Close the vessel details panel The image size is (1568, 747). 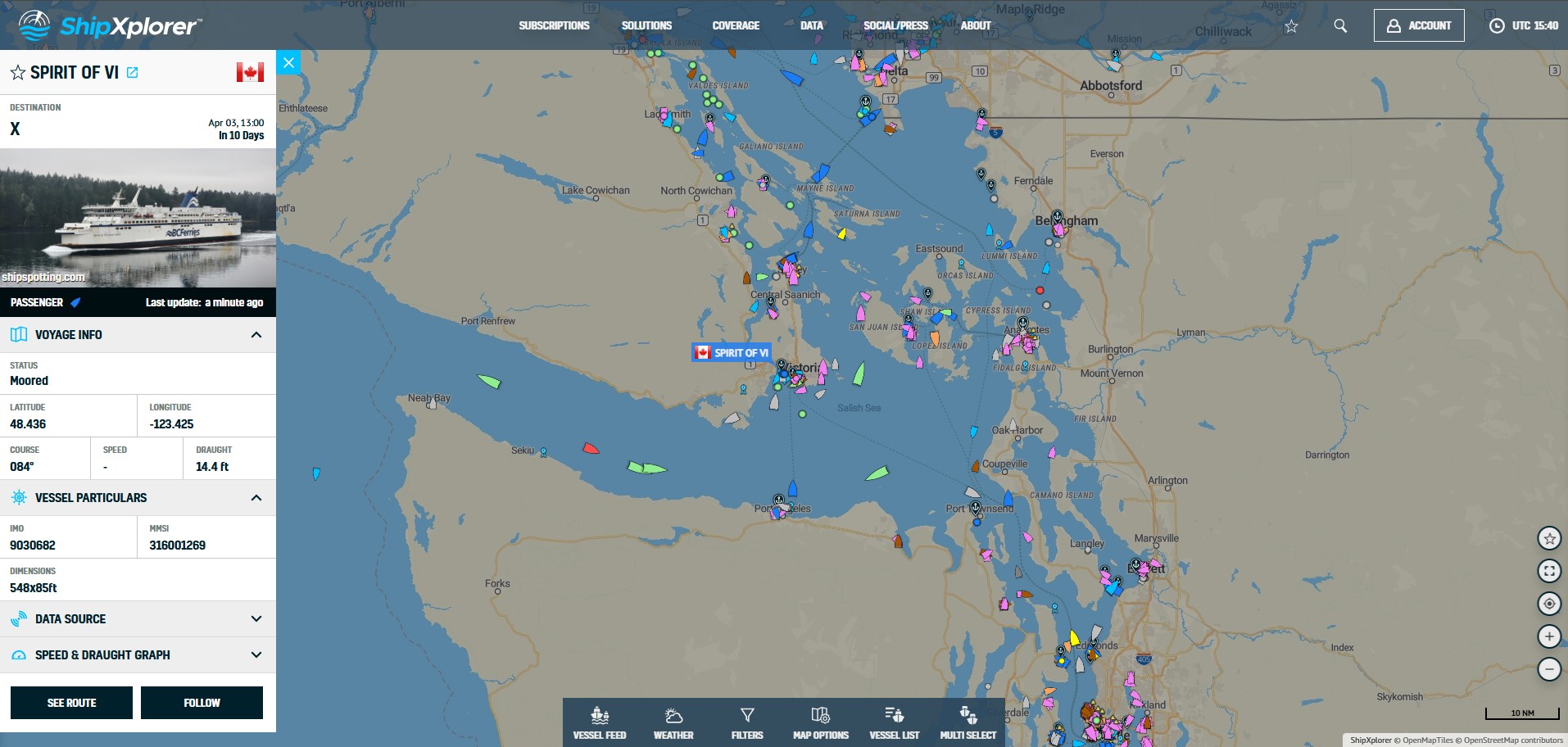click(288, 62)
